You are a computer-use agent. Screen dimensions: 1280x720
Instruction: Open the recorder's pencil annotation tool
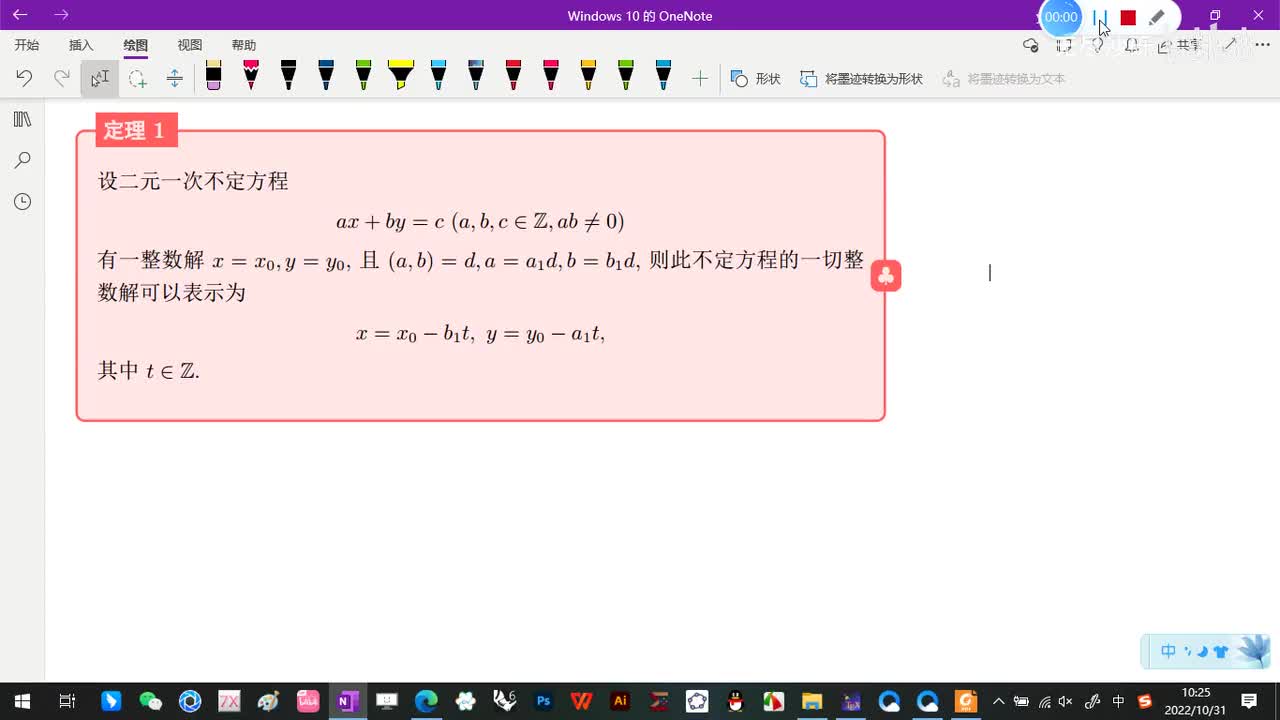click(x=1157, y=17)
